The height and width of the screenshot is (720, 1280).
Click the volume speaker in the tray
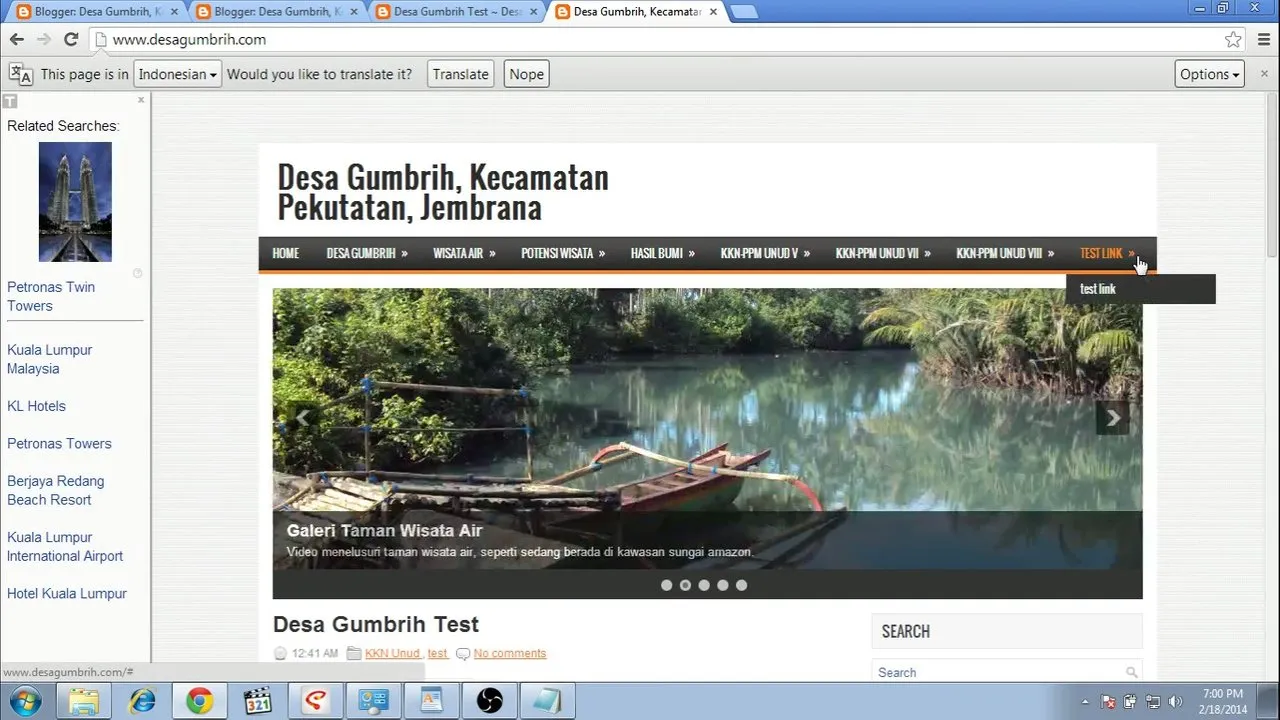pyautogui.click(x=1175, y=701)
